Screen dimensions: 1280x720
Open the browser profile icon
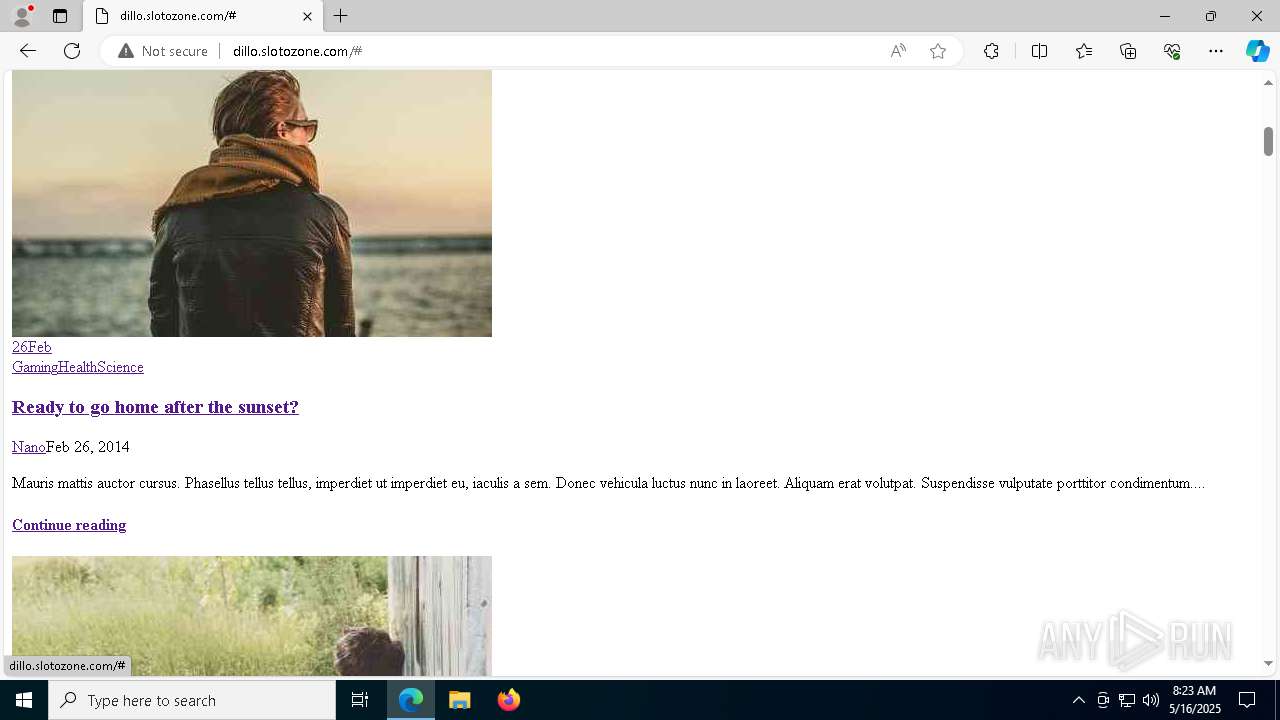22,16
